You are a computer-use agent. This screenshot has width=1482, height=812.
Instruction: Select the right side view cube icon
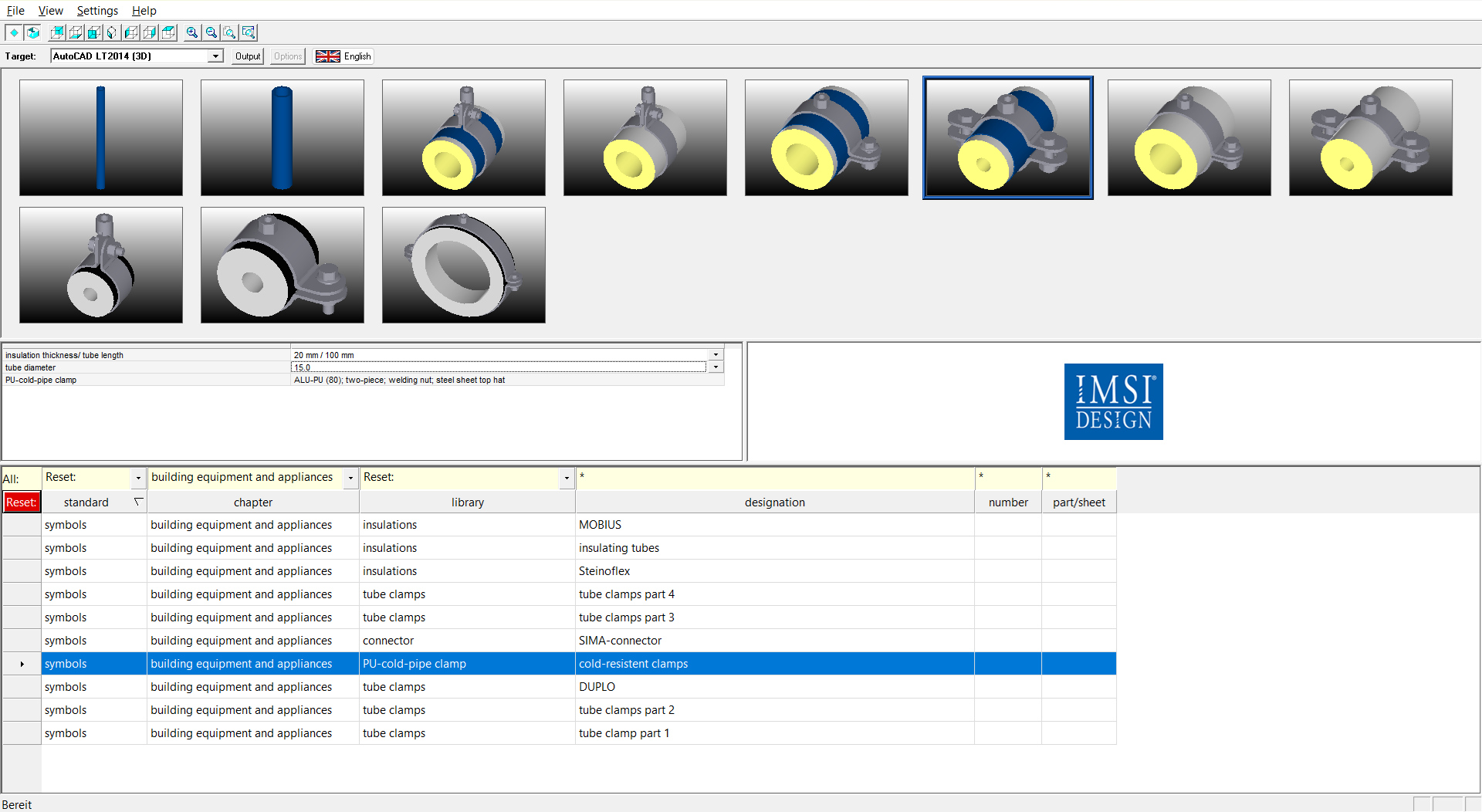click(x=150, y=32)
